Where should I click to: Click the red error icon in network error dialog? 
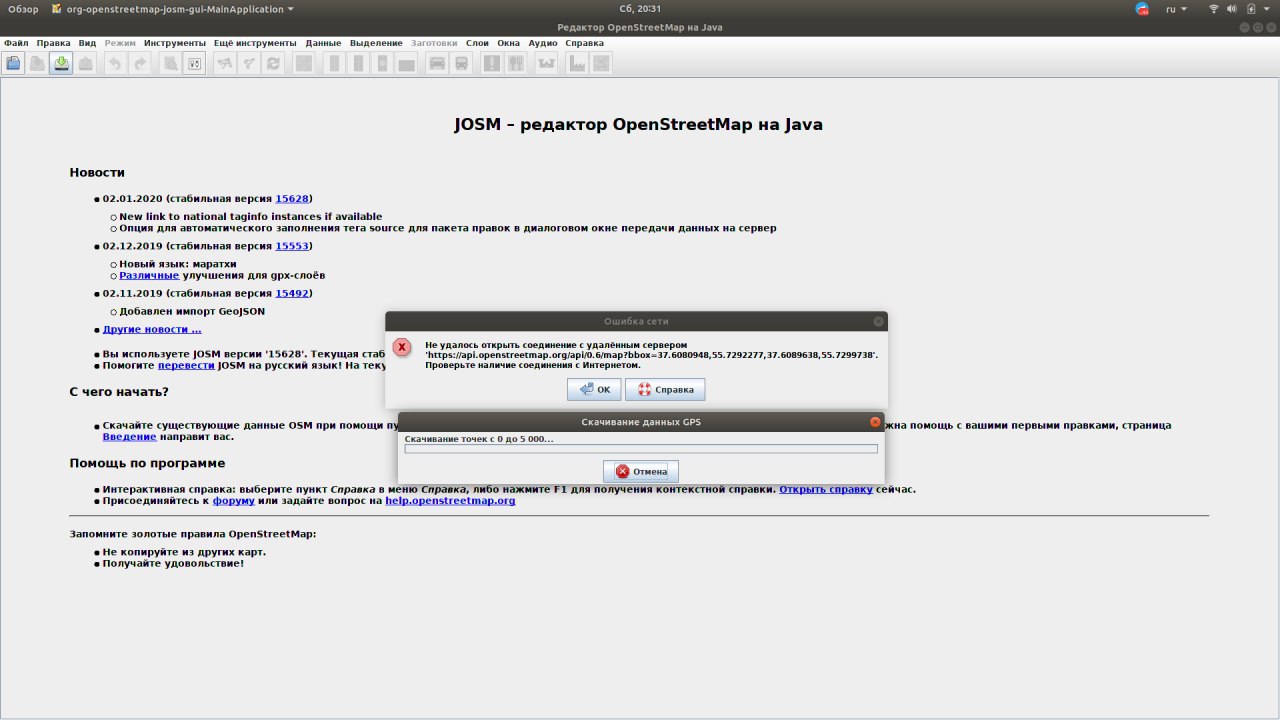coord(402,347)
